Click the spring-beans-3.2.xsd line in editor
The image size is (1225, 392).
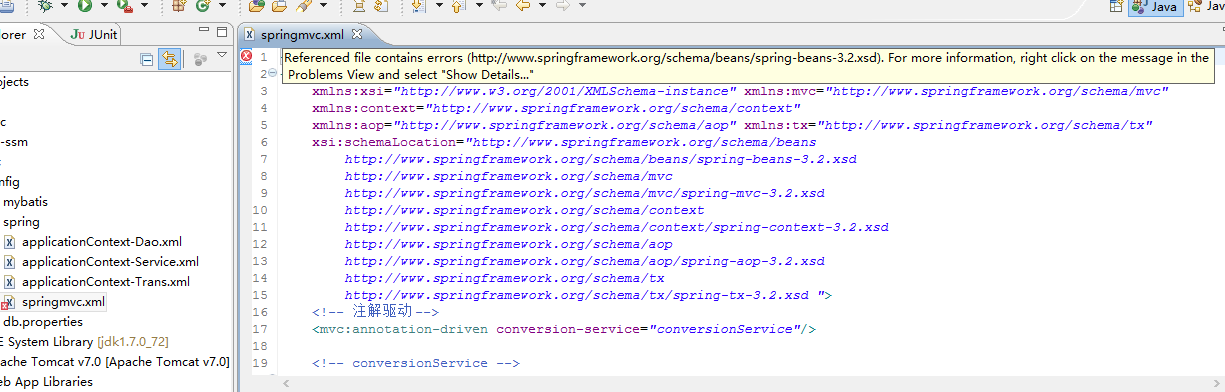[x=601, y=159]
